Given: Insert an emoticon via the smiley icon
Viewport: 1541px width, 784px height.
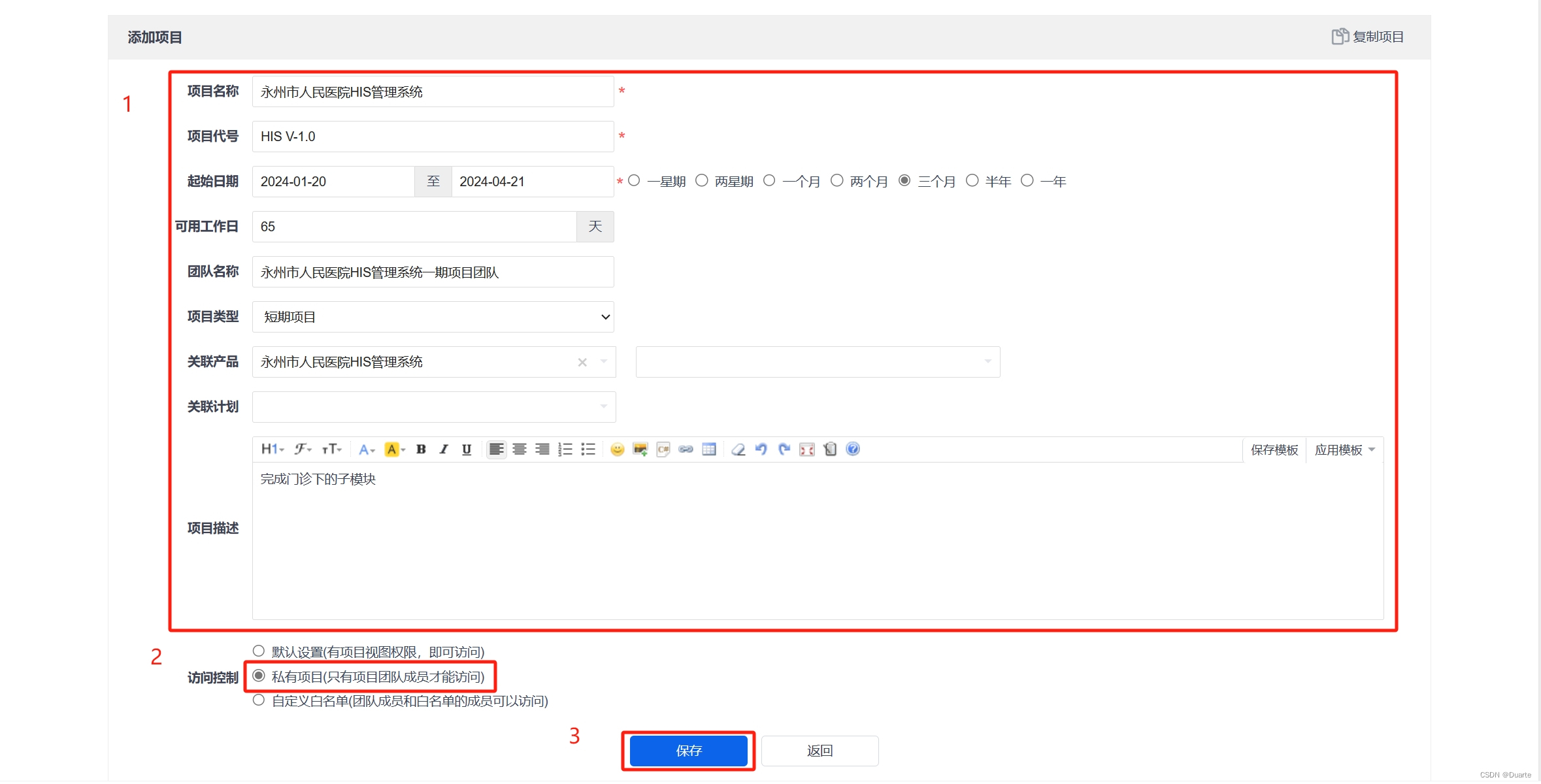Looking at the screenshot, I should coord(617,449).
